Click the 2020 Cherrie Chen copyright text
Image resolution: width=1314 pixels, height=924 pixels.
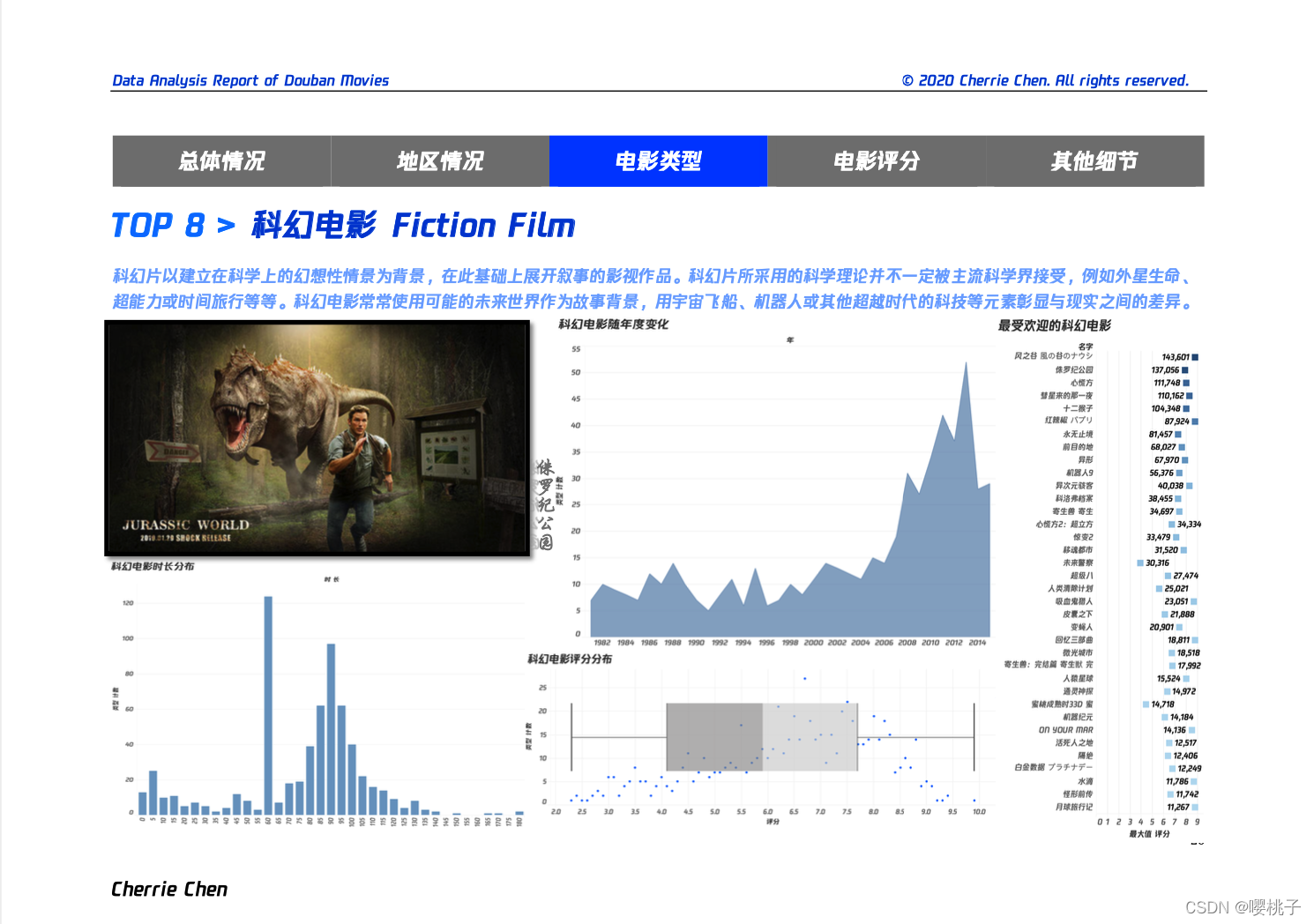click(x=1045, y=80)
